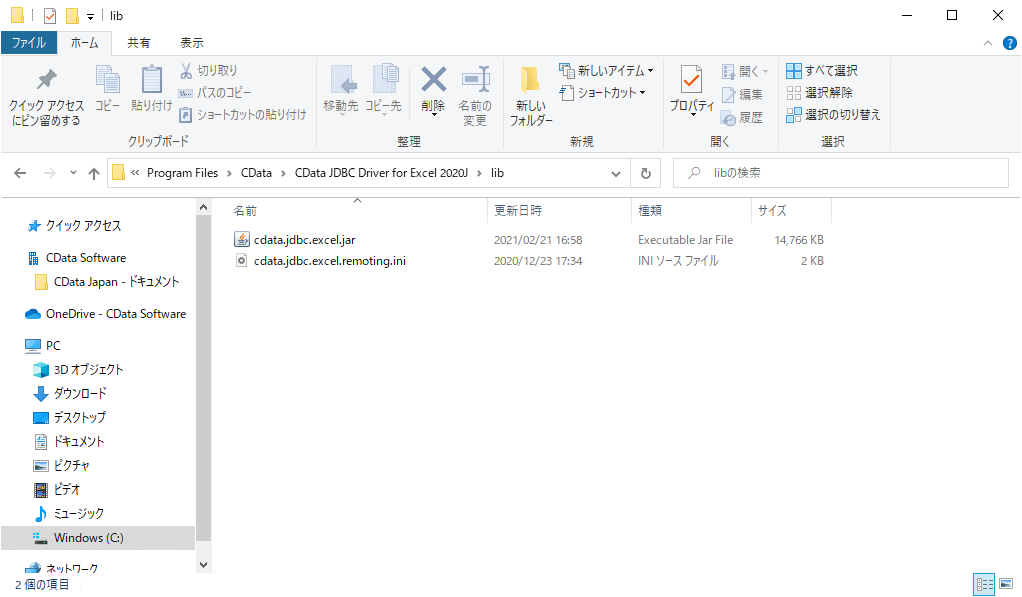Click Select none (選択解除)
This screenshot has width=1022, height=597.
[x=819, y=93]
